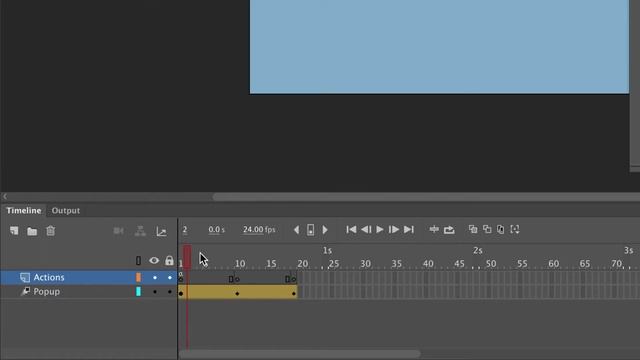Image resolution: width=640 pixels, height=360 pixels.
Task: Click the red playhead at frame 2
Action: 187,257
